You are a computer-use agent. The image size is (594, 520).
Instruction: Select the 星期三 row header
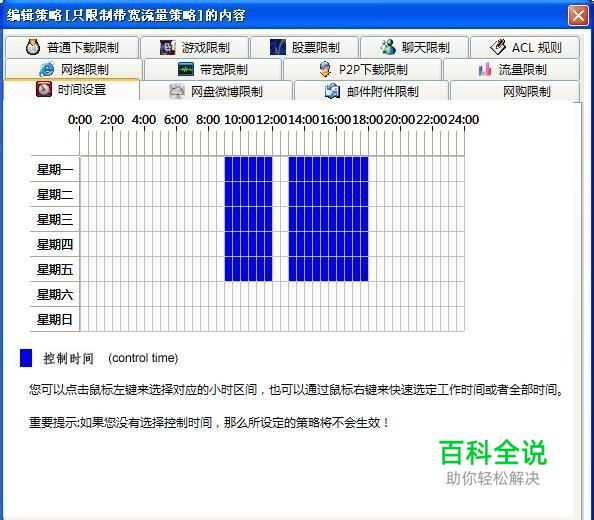[55, 219]
